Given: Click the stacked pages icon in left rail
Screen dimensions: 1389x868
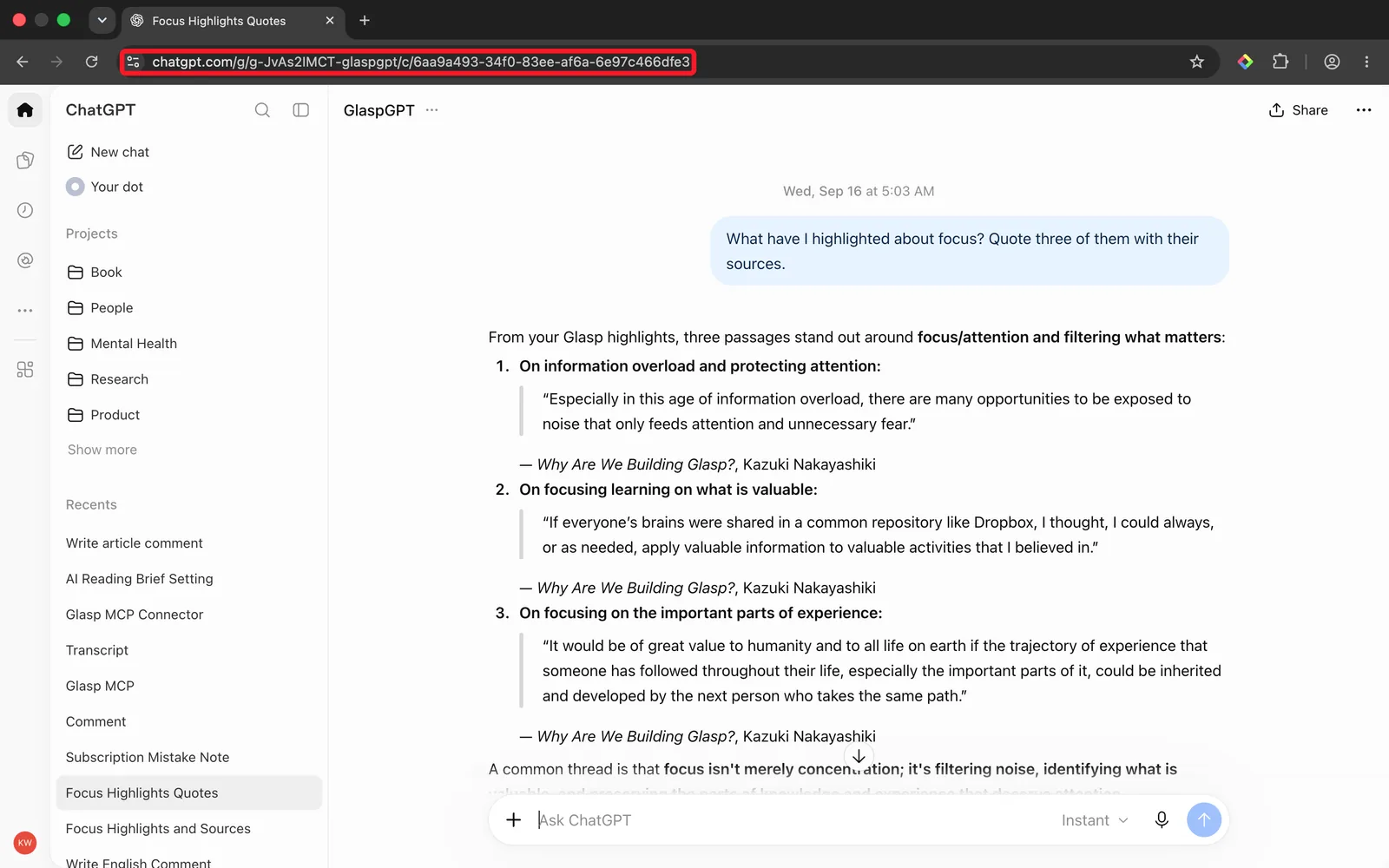Looking at the screenshot, I should coord(25,160).
